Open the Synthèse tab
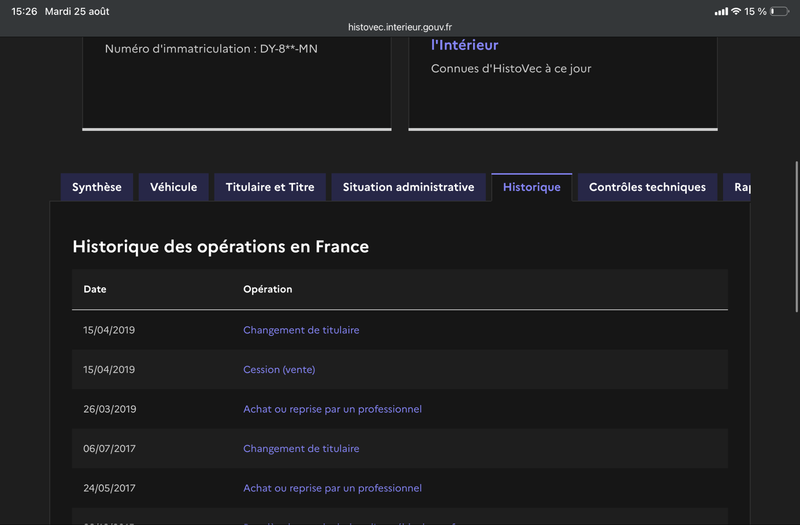The width and height of the screenshot is (800, 525). 97,187
